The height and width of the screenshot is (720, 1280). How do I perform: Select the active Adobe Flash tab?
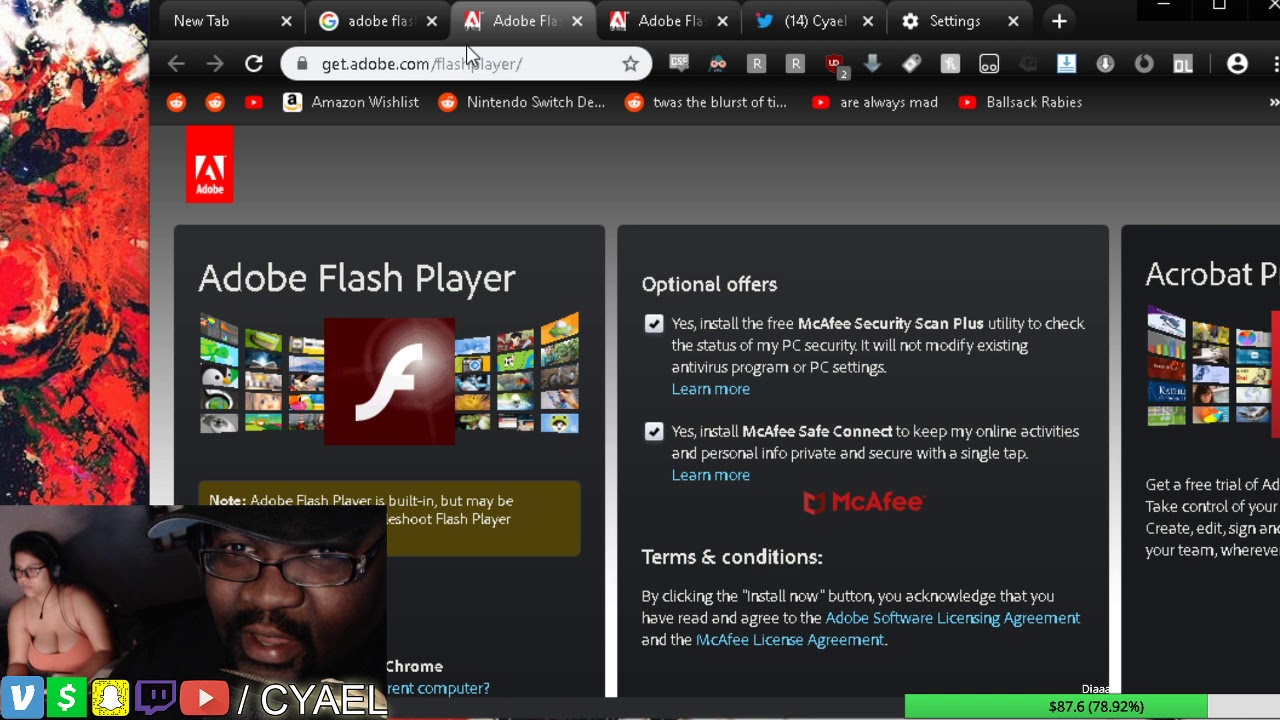tap(524, 21)
